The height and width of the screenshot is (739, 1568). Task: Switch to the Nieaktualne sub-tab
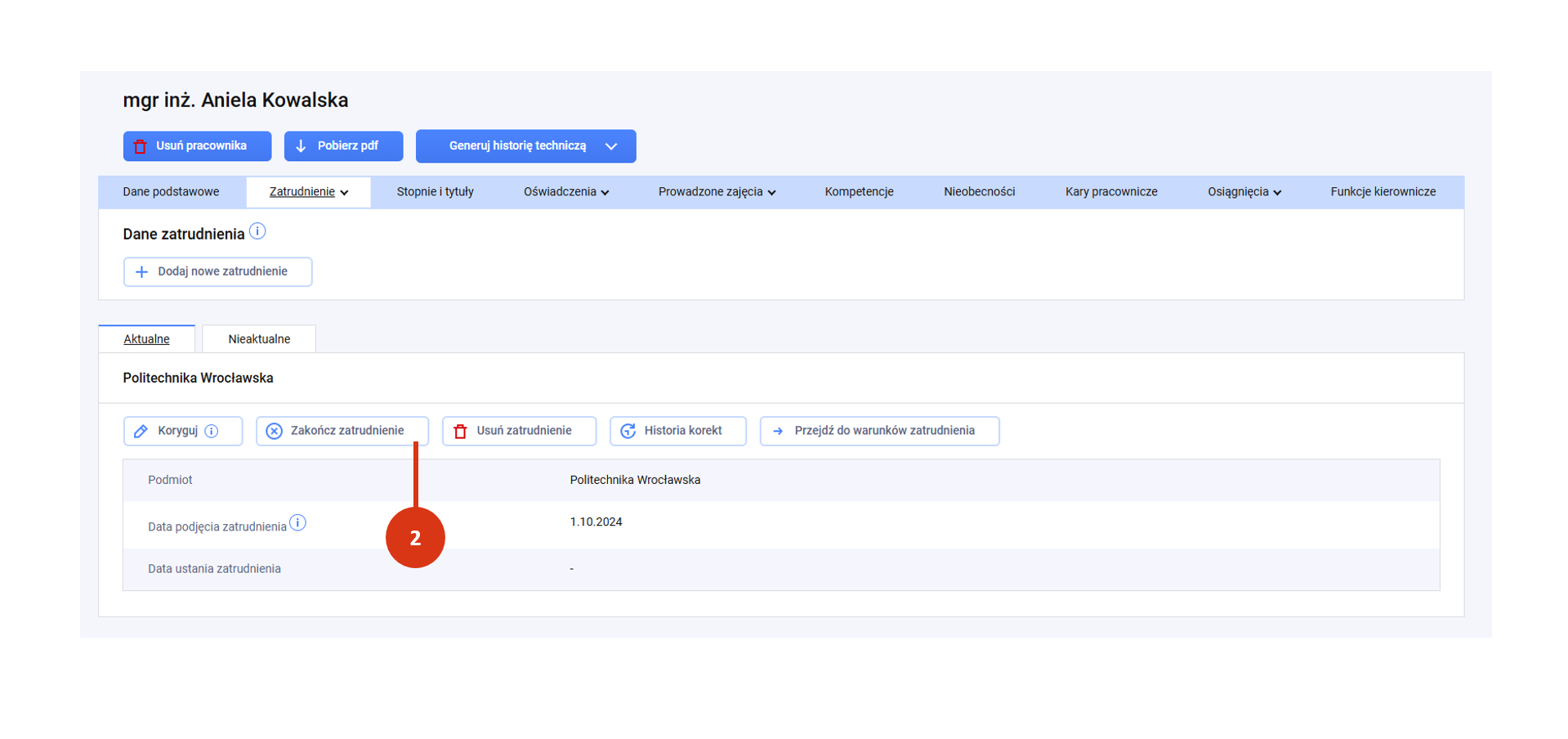pyautogui.click(x=259, y=339)
